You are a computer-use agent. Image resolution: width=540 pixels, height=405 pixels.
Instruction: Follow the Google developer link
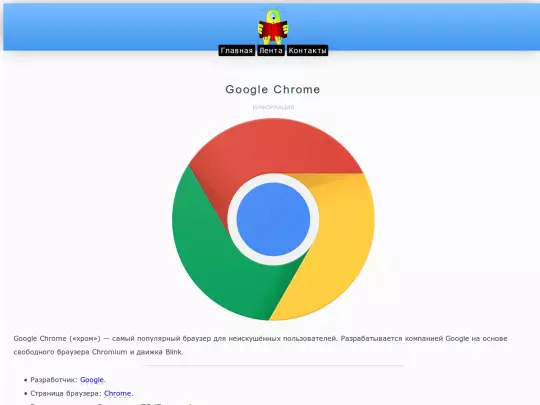(92, 380)
